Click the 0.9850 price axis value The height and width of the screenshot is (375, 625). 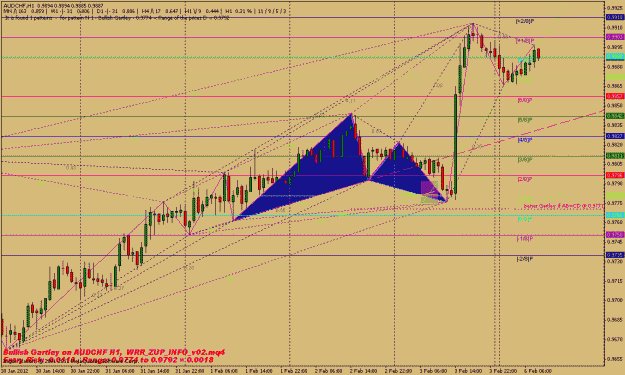[615, 105]
